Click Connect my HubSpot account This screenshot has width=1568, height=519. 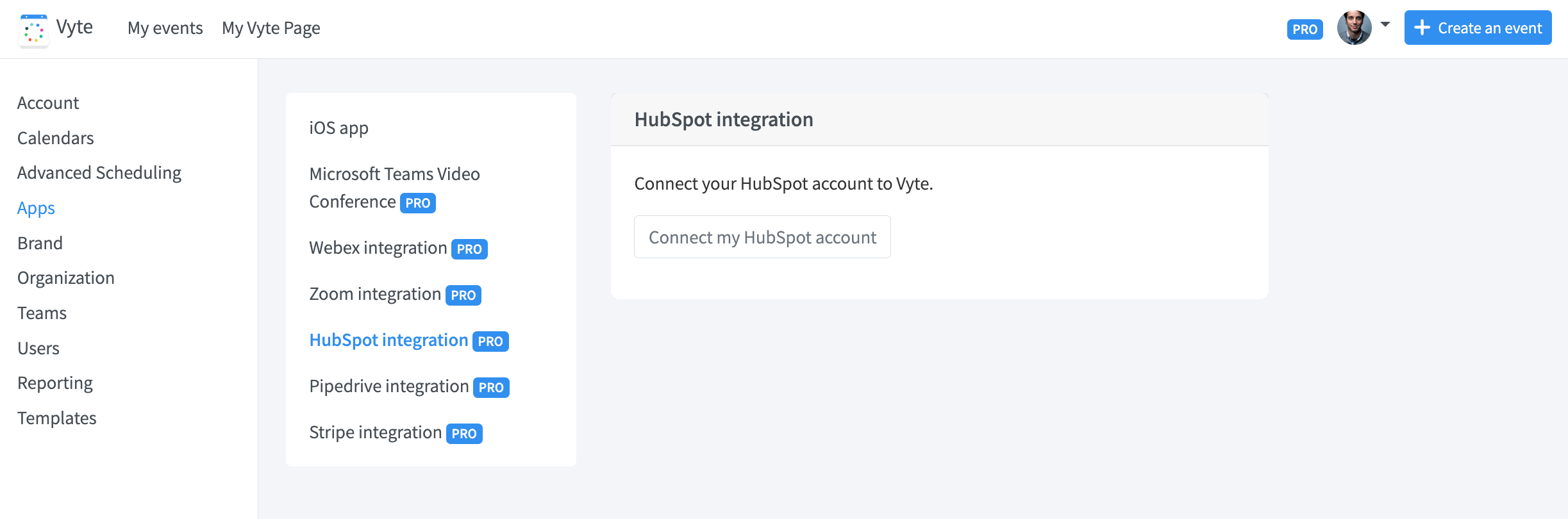pos(762,236)
